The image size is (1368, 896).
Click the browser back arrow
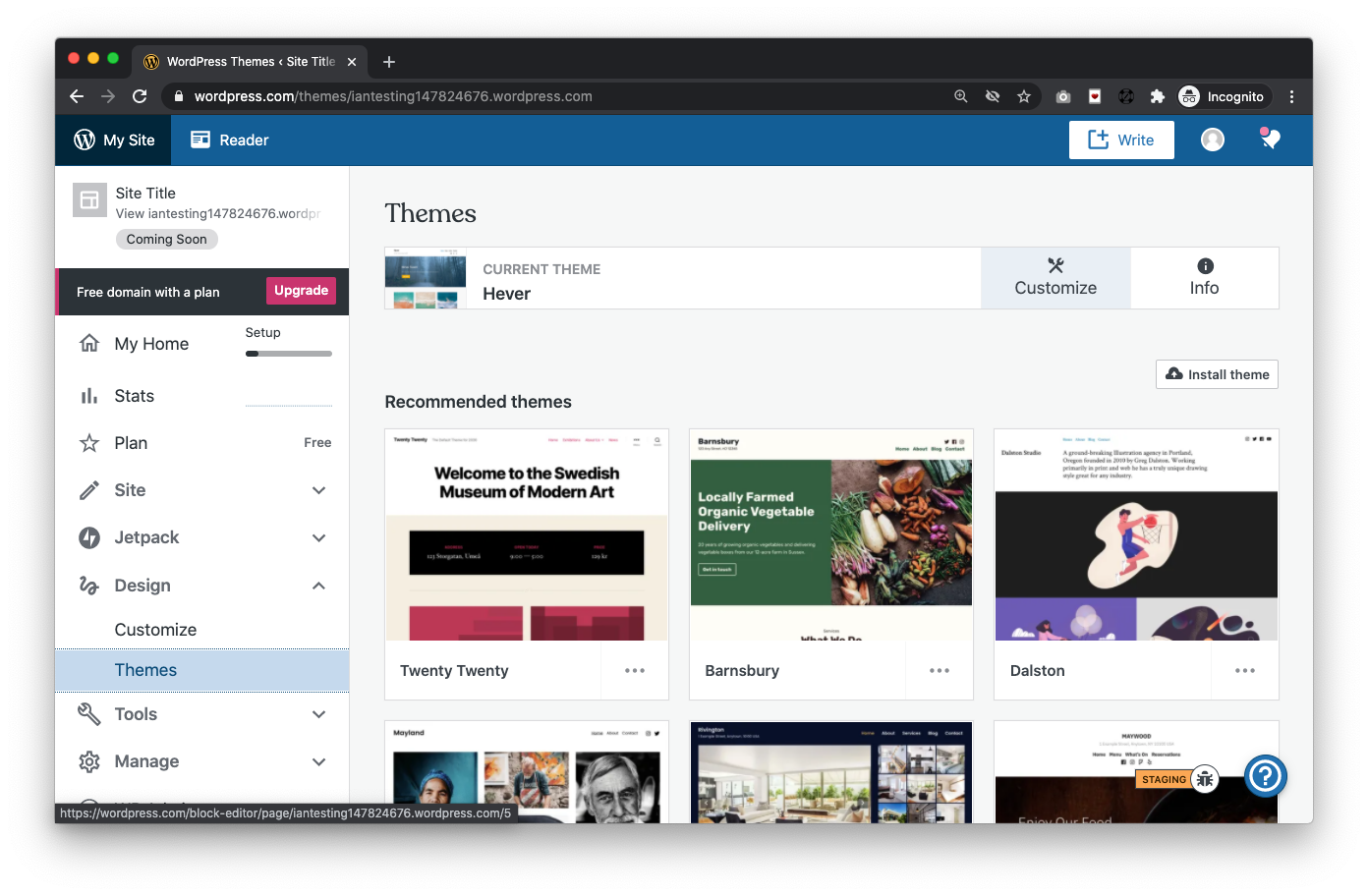(77, 96)
